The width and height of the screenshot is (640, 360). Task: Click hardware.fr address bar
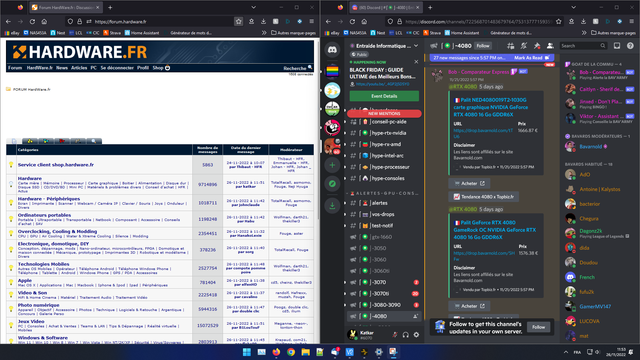155,22
